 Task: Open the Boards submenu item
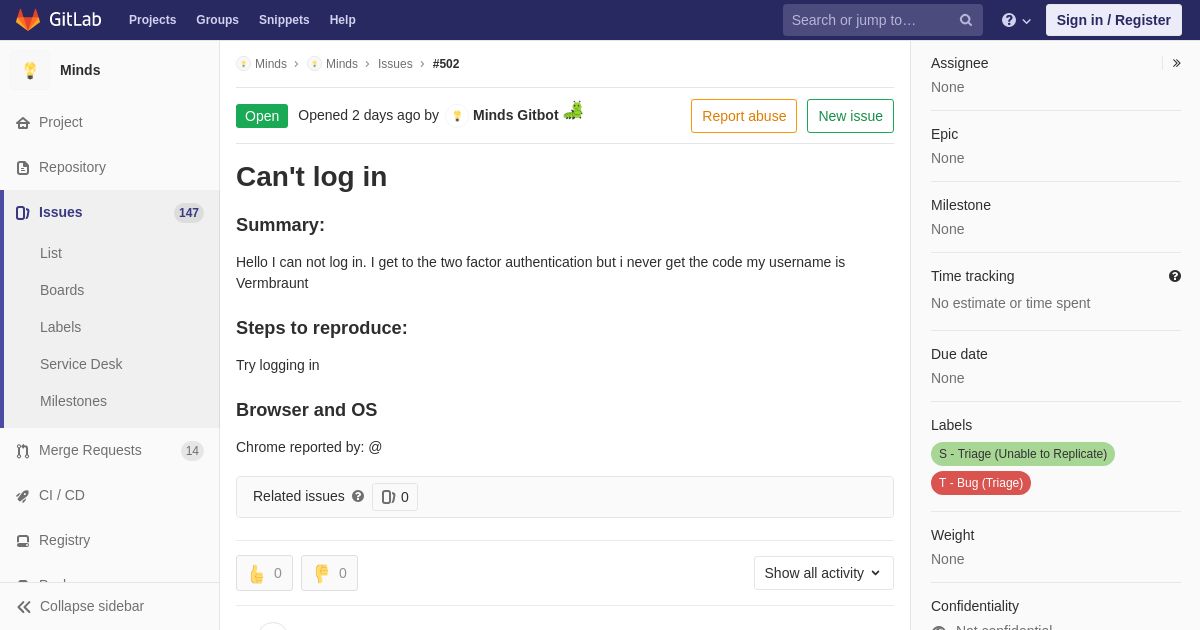pos(62,290)
